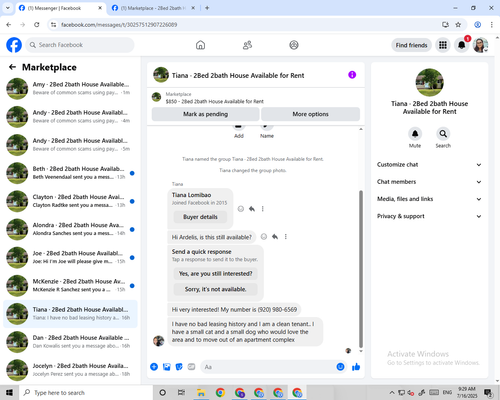Click the purple conversation info icon
Image resolution: width=500 pixels, height=400 pixels.
tap(352, 75)
